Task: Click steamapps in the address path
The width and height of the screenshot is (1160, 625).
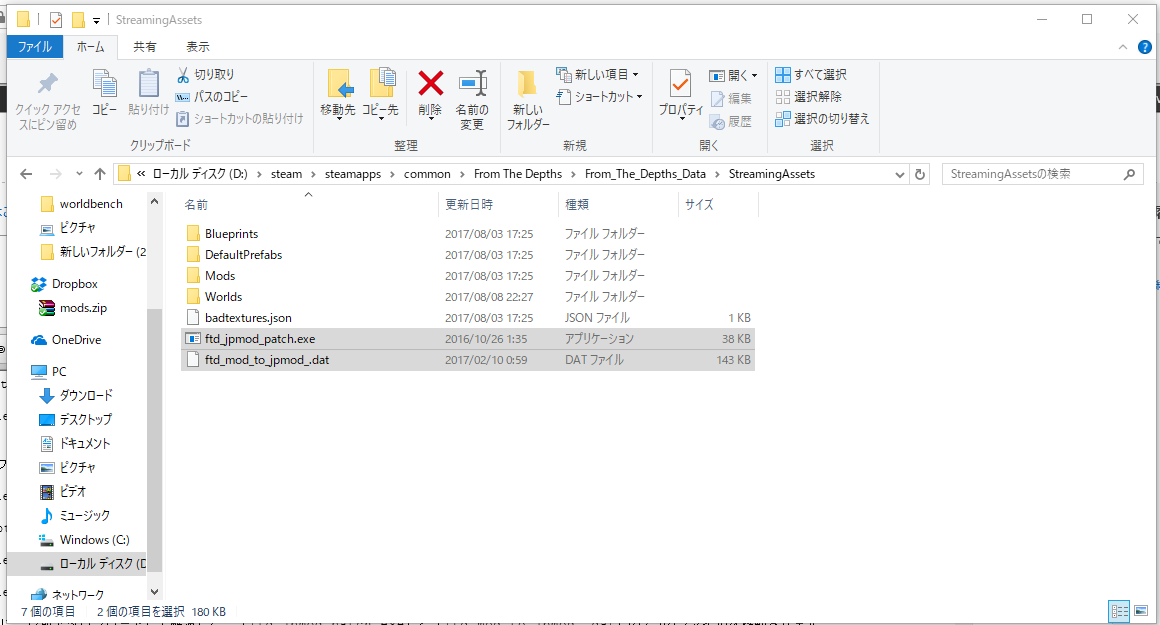Action: point(353,175)
